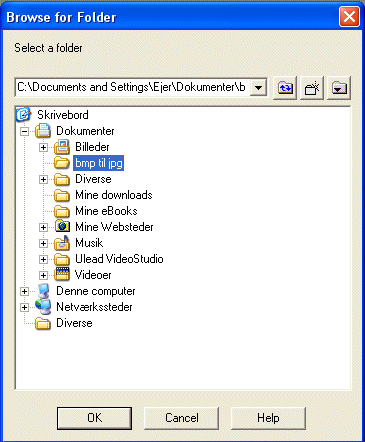The height and width of the screenshot is (442, 365).
Task: Select the Billeder label
Action: (x=92, y=147)
